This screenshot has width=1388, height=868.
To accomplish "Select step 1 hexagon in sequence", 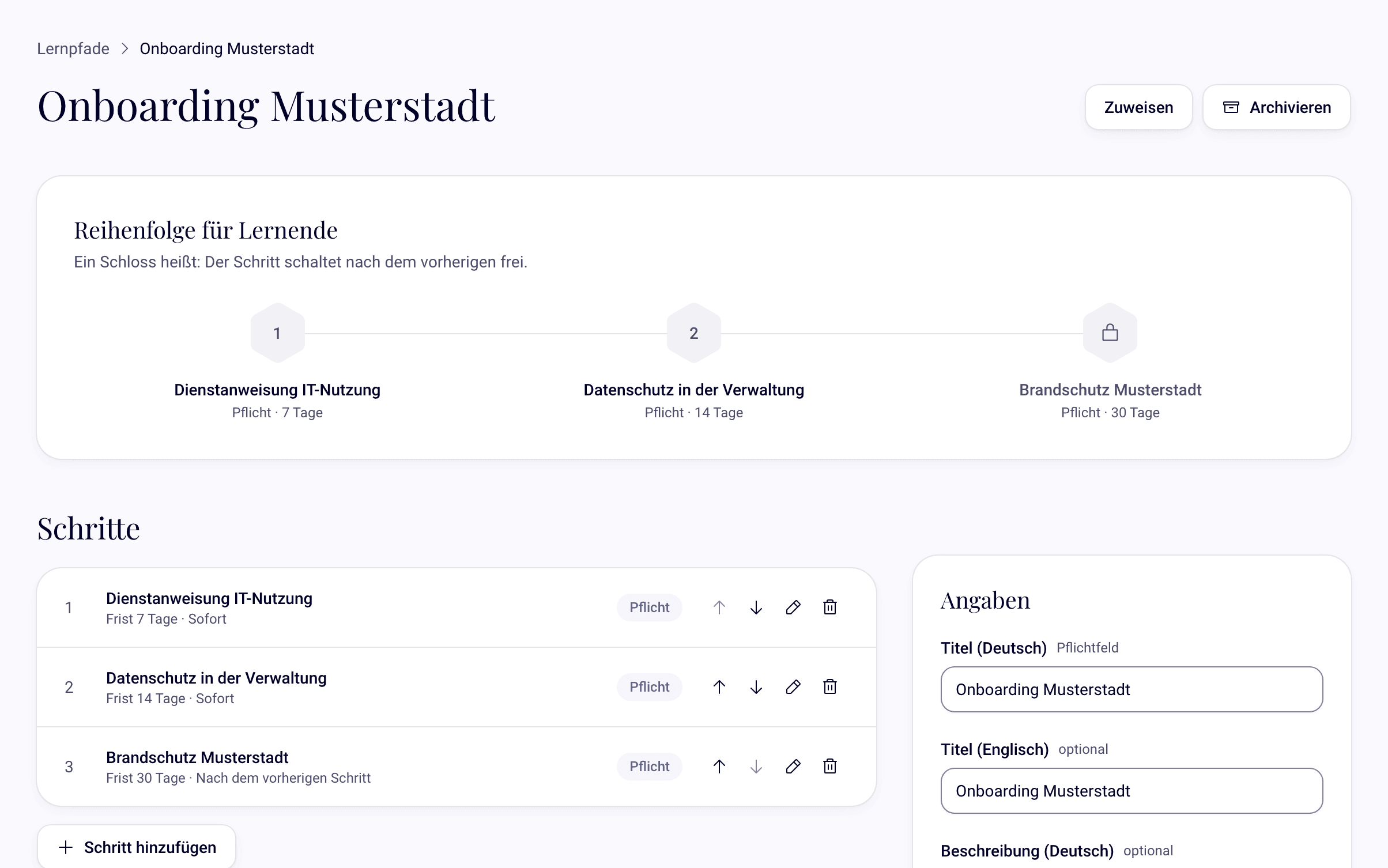I will [277, 333].
